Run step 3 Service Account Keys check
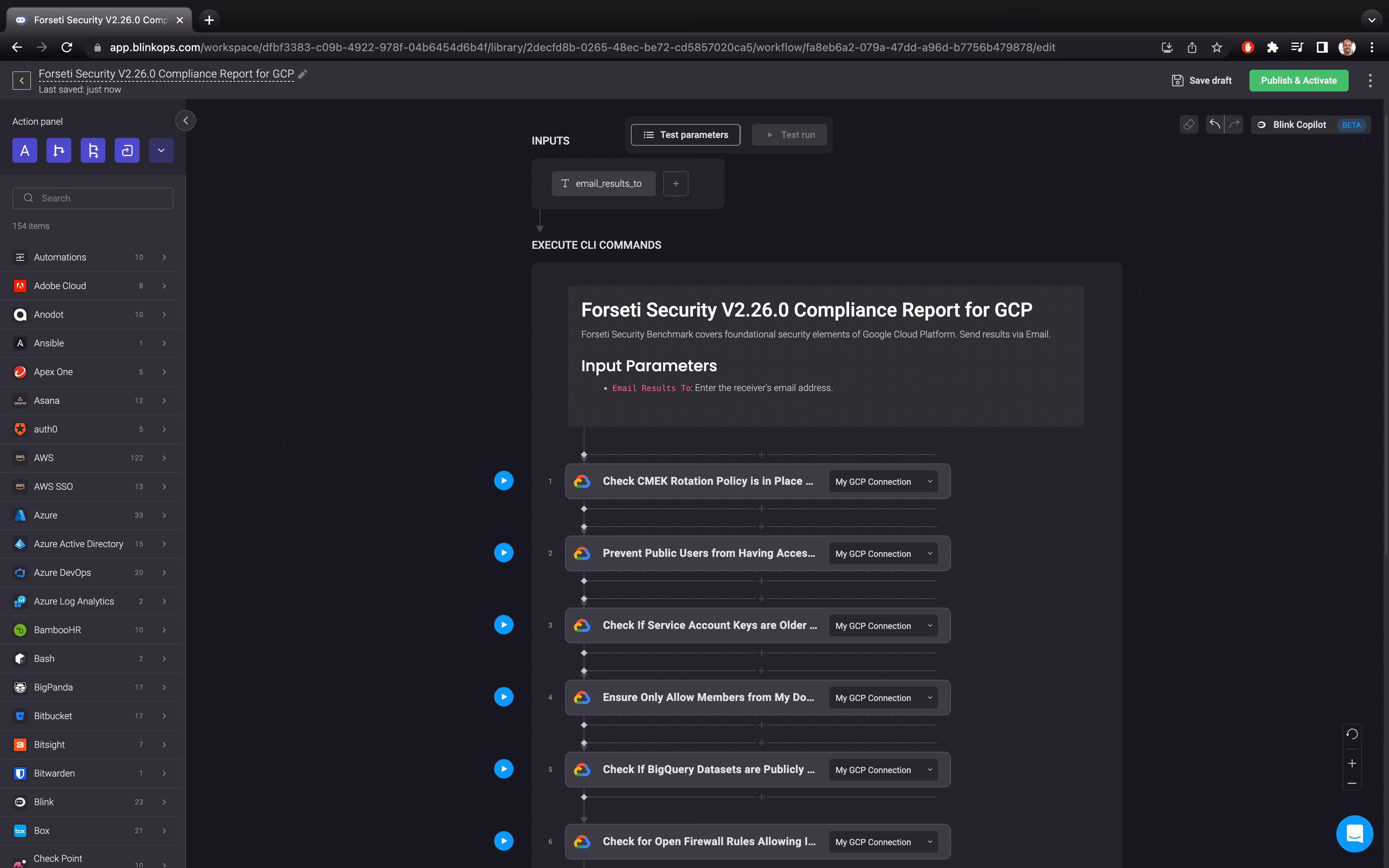This screenshot has height=868, width=1389. 503,625
